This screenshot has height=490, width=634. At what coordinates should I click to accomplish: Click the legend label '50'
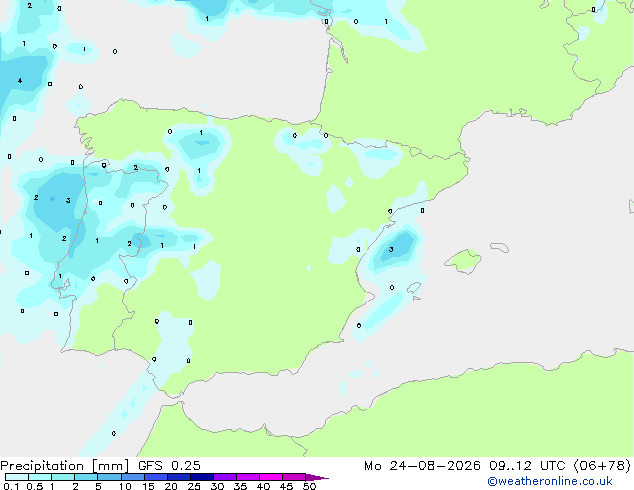[x=310, y=486]
